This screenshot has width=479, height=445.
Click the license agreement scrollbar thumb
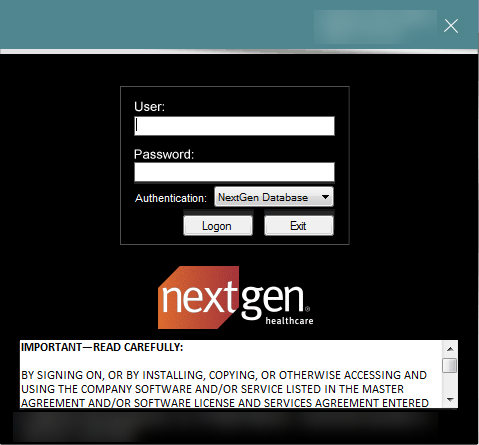(450, 365)
